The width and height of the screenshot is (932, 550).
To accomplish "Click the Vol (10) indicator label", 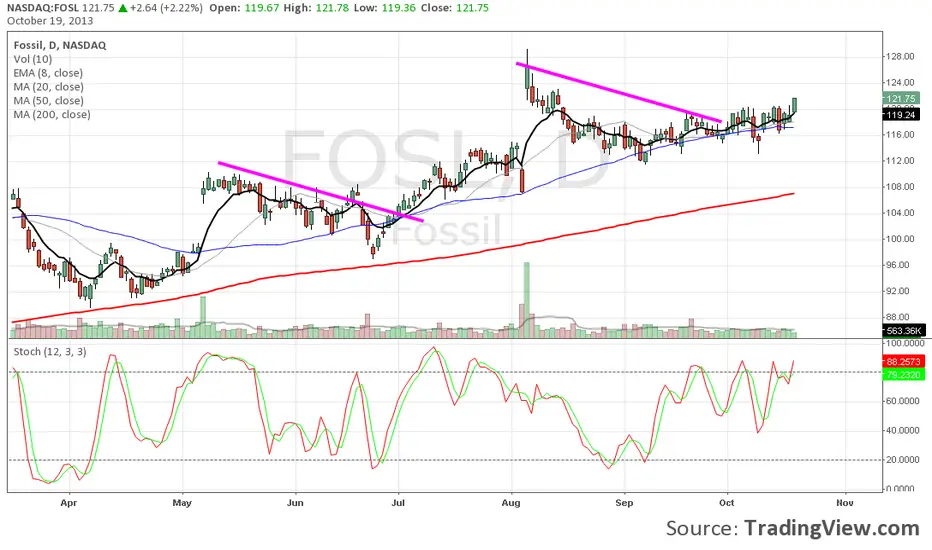I will pos(33,59).
